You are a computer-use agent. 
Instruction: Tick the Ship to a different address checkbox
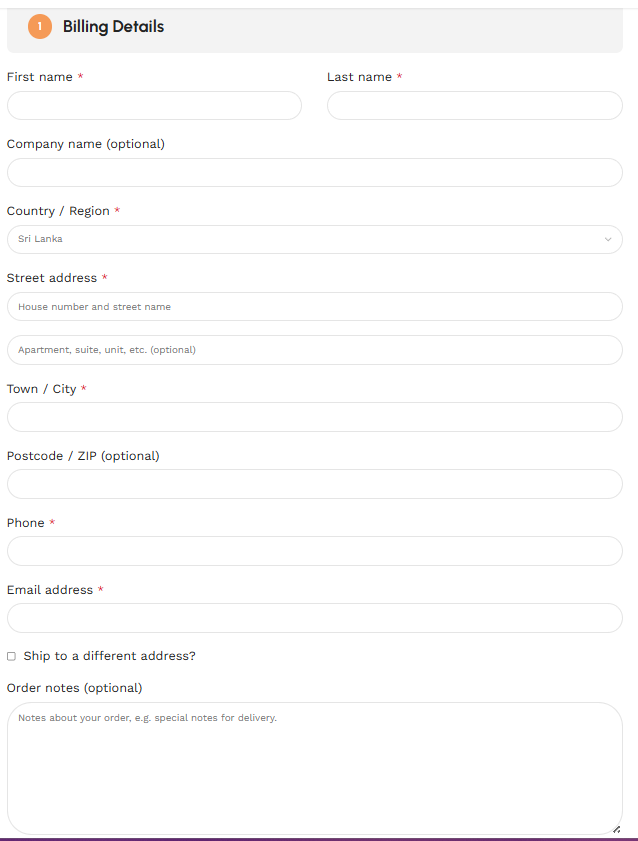coord(11,656)
